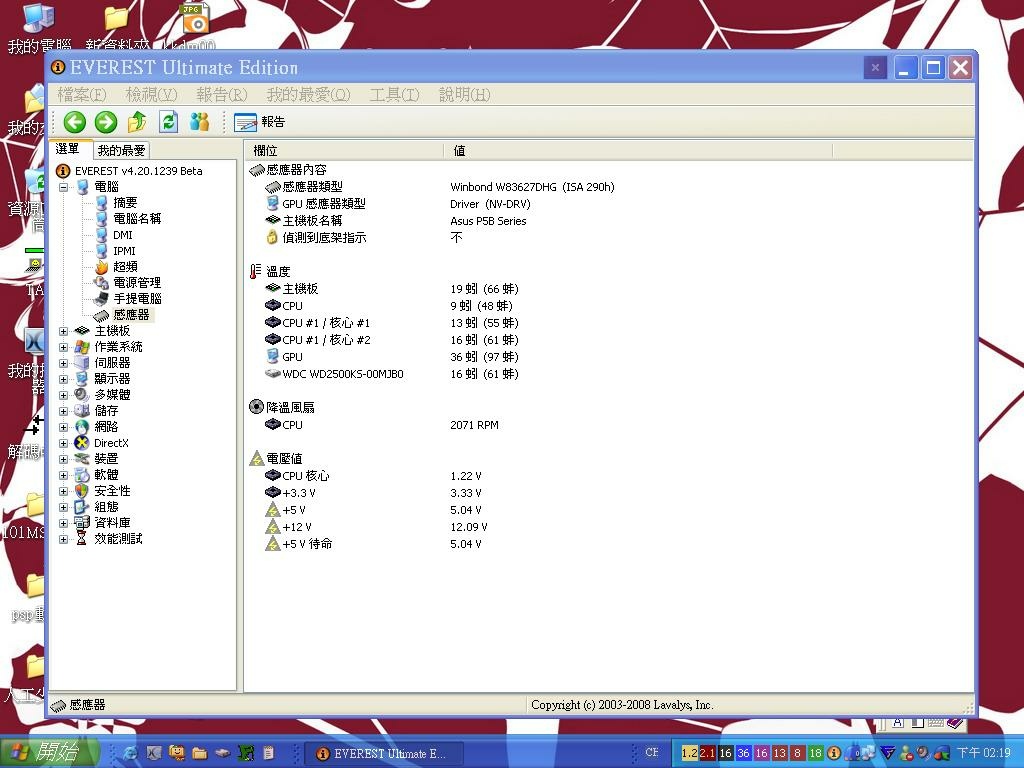1024x768 pixels.
Task: Click the 資料庫 tree item icon
Action: (x=82, y=523)
